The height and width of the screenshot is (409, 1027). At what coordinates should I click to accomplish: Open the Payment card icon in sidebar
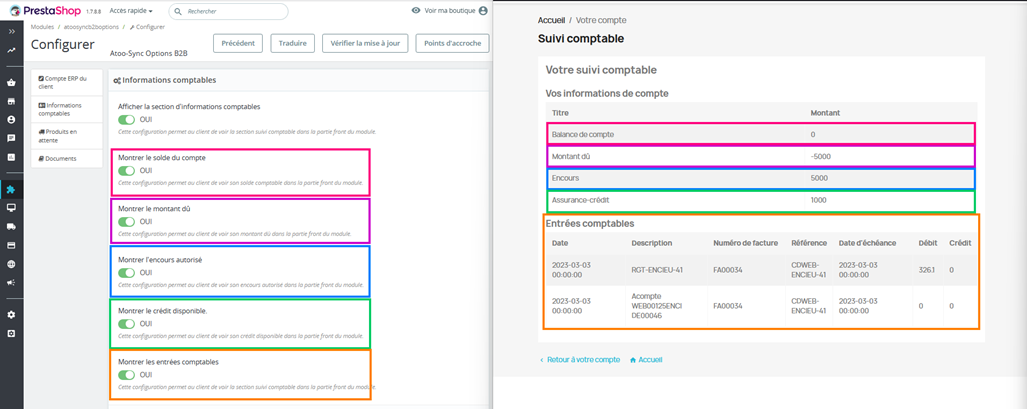[11, 245]
